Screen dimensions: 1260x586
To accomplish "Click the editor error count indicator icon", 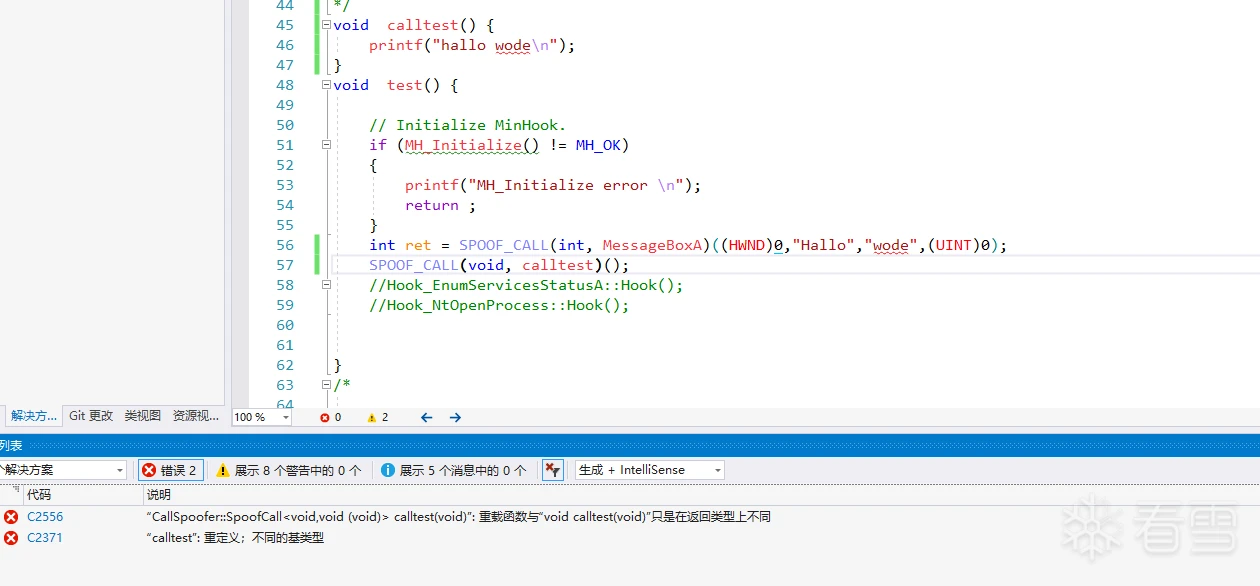I will (325, 417).
